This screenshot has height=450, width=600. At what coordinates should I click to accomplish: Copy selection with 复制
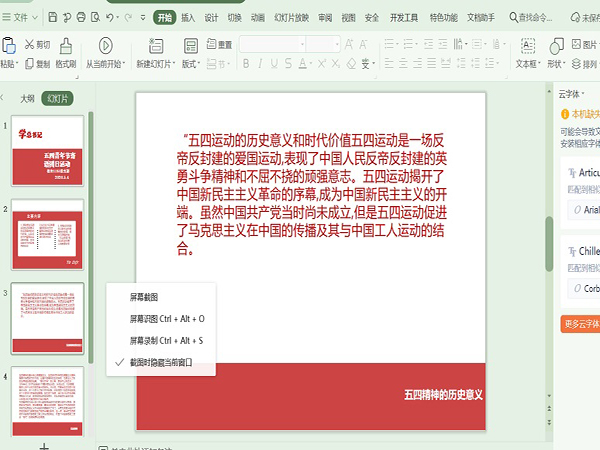(38, 64)
